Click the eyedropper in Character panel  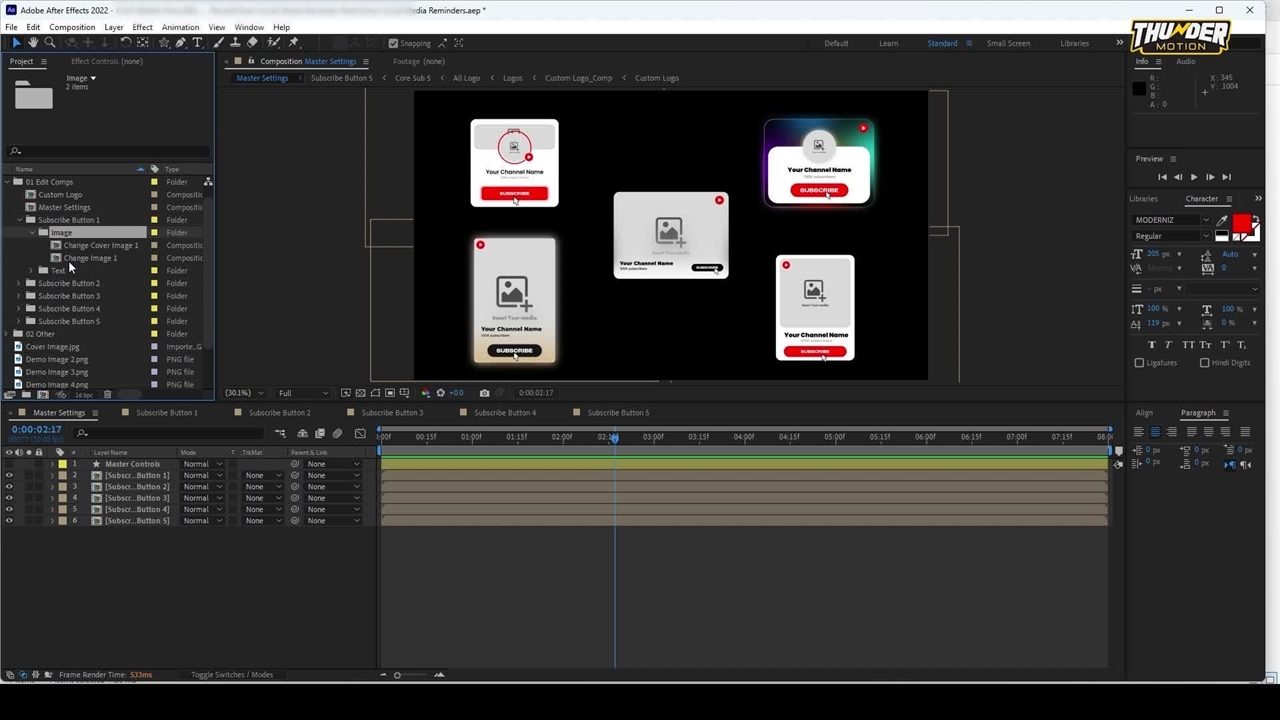(x=1222, y=220)
